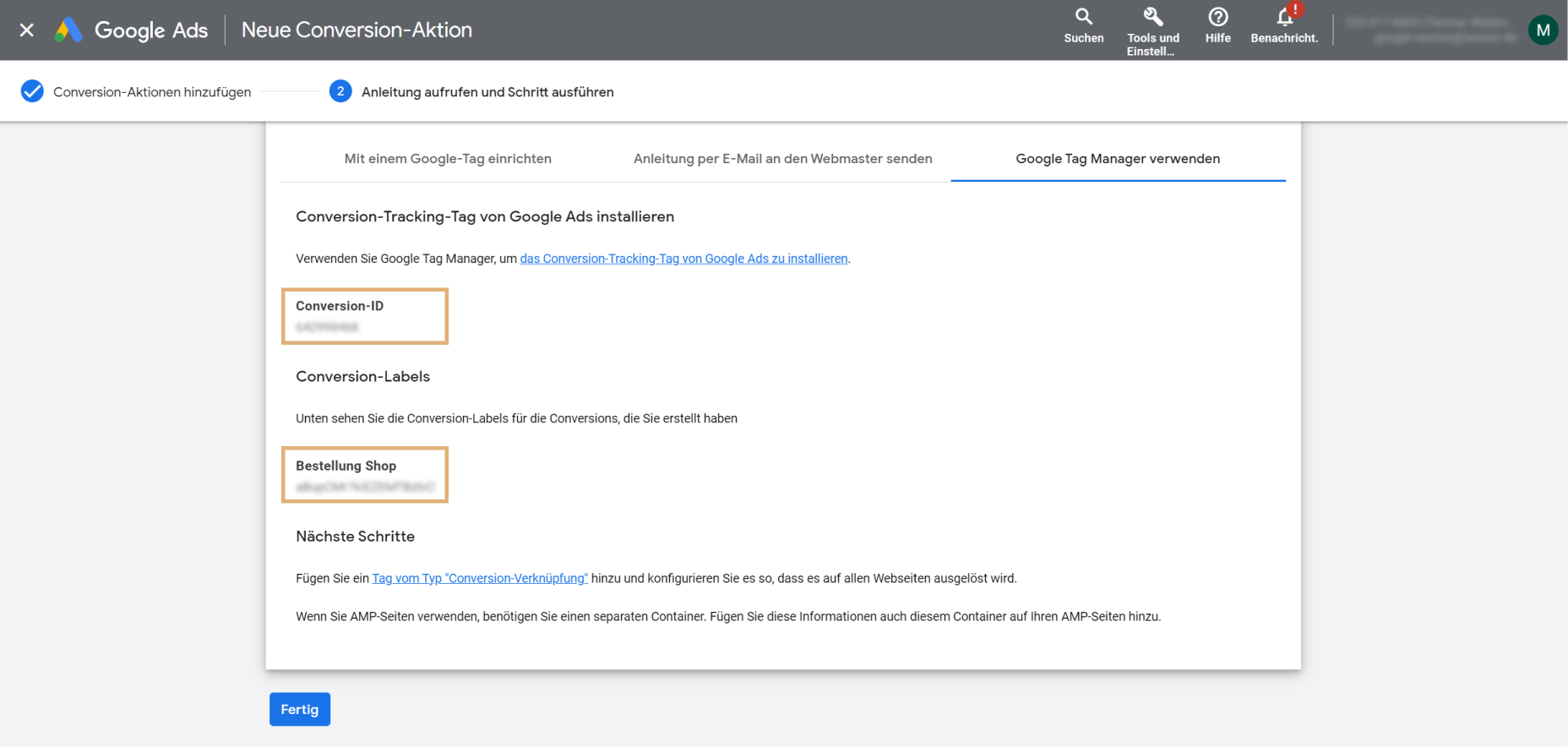This screenshot has height=747, width=1568.
Task: Open the Hilfe question mark icon
Action: (1218, 16)
